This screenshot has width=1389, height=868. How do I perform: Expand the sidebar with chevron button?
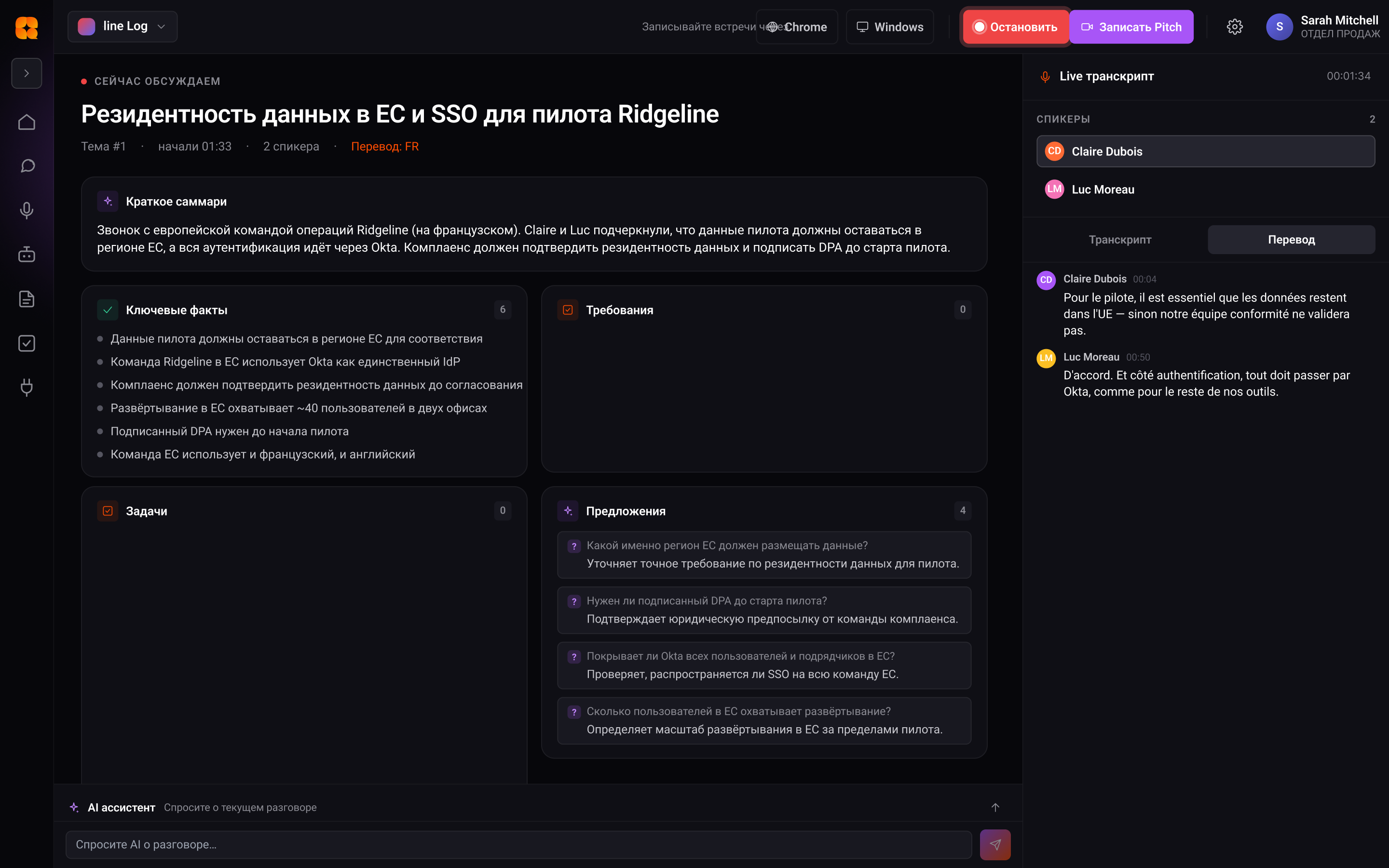tap(27, 73)
